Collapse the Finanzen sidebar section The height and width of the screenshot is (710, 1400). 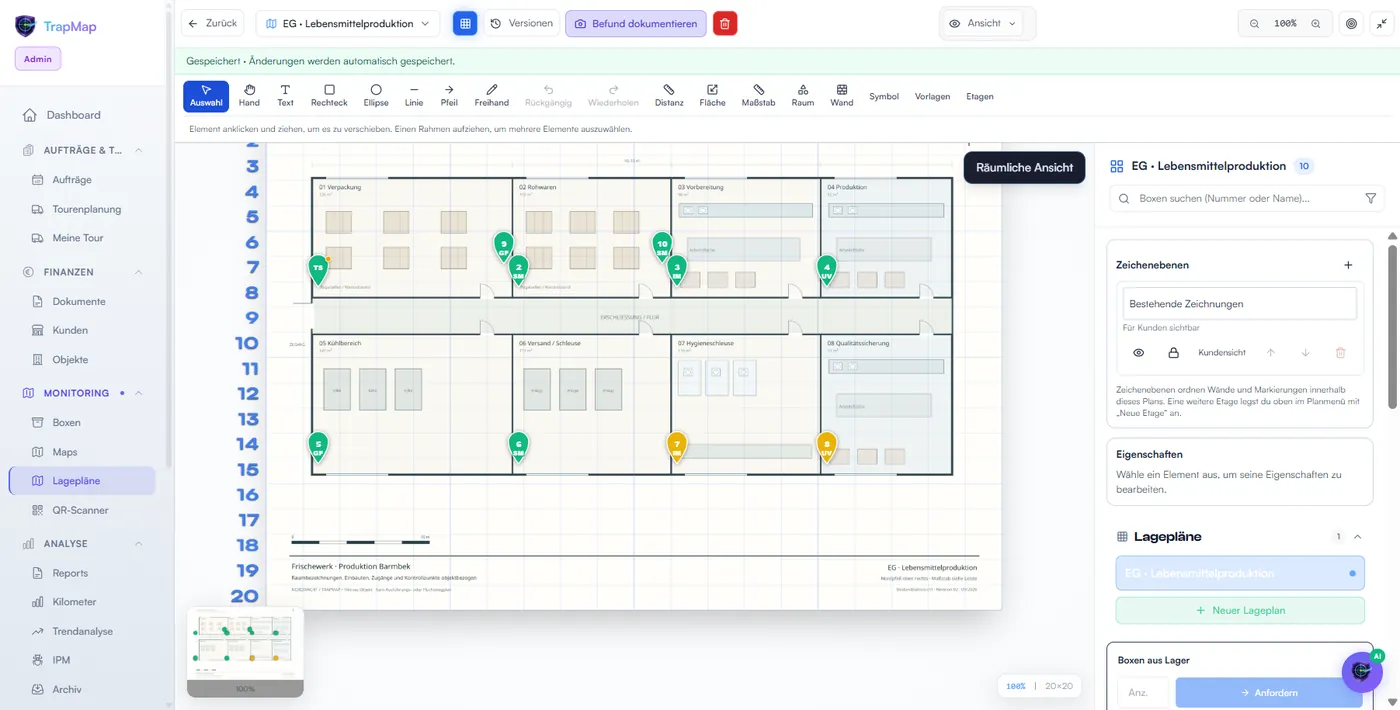[138, 272]
